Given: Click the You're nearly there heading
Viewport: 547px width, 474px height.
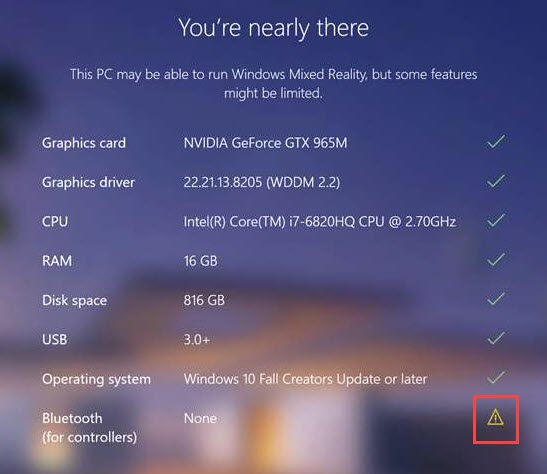Looking at the screenshot, I should point(274,28).
